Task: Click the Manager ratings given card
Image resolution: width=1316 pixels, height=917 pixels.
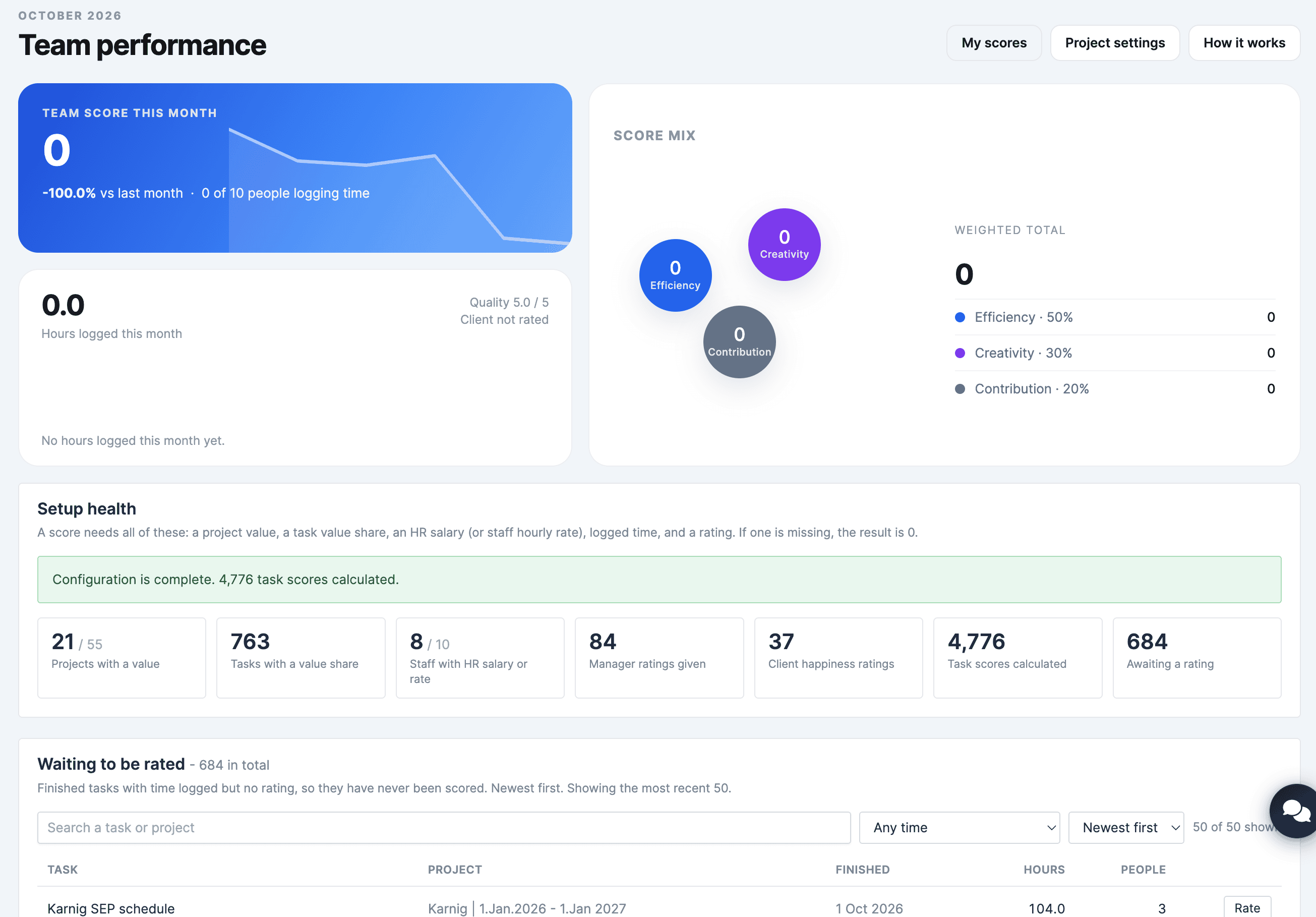Action: click(x=659, y=658)
